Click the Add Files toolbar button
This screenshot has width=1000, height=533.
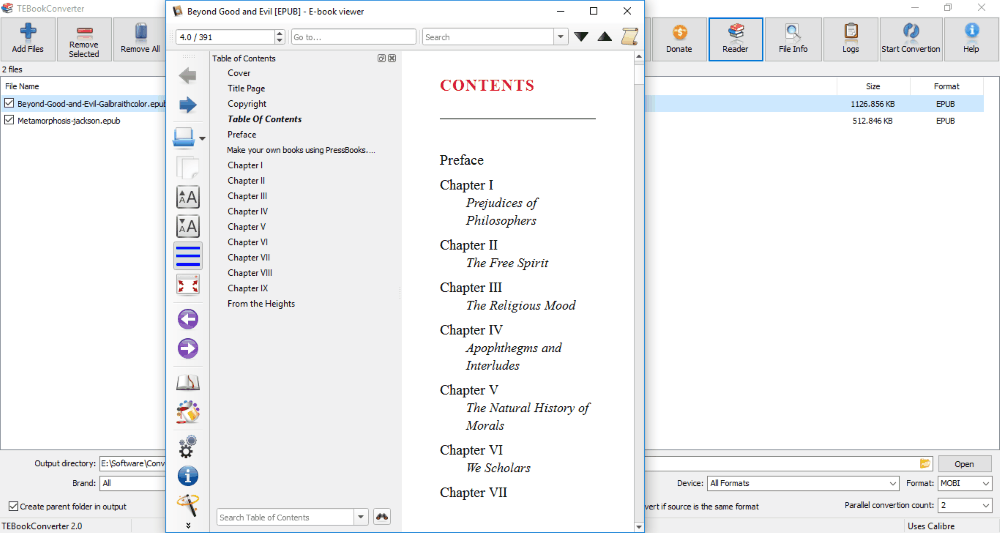click(28, 40)
